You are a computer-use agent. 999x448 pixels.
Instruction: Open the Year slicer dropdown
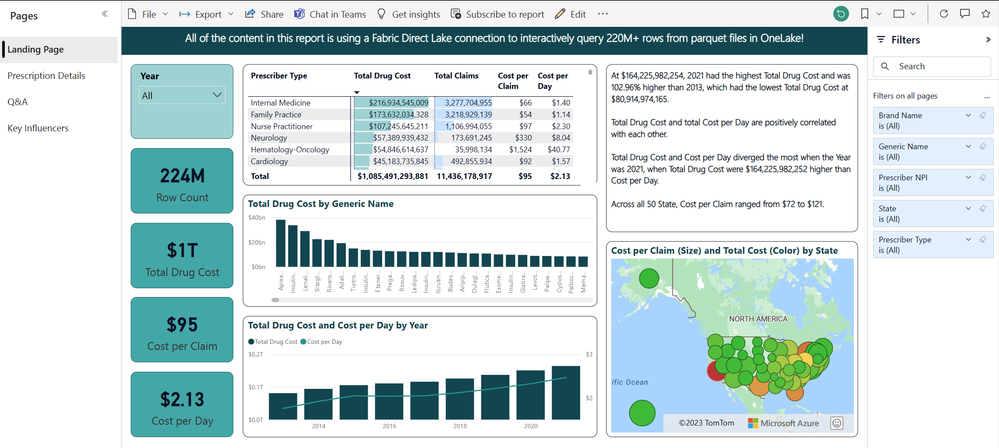point(182,96)
